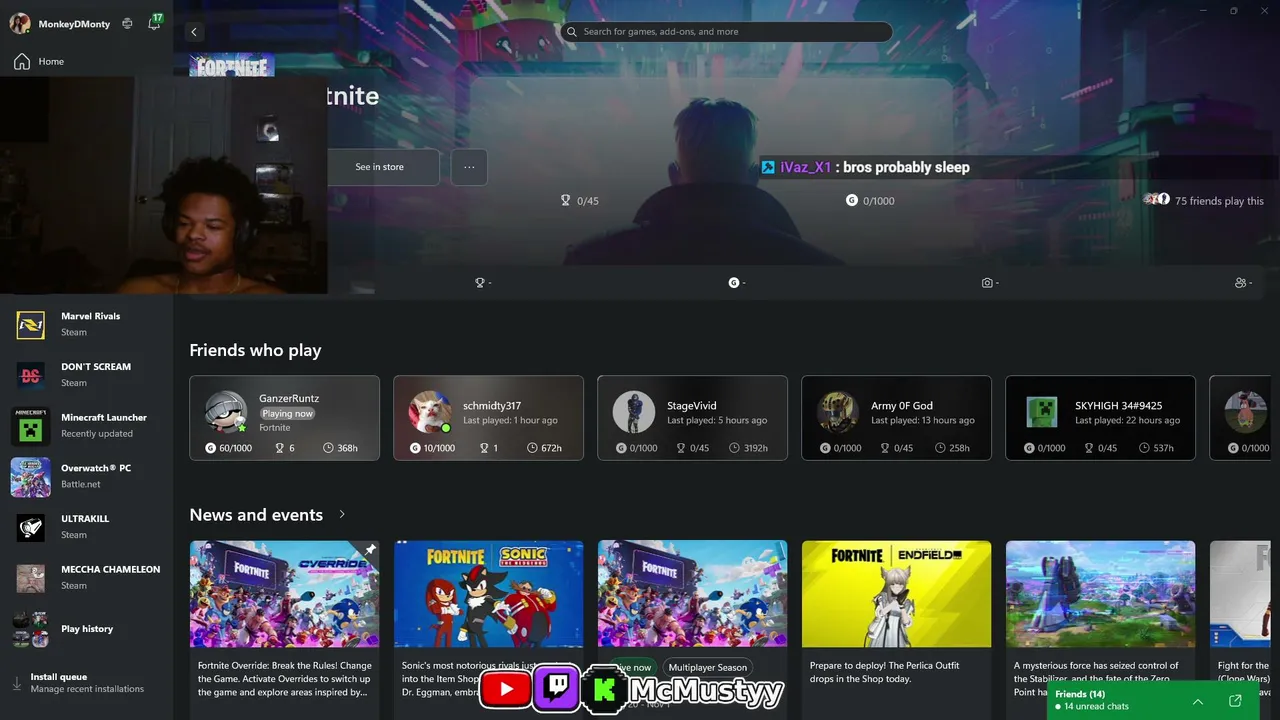The image size is (1280, 720).
Task: Select the gamerscore G icon in the stats bar
Action: tap(734, 283)
